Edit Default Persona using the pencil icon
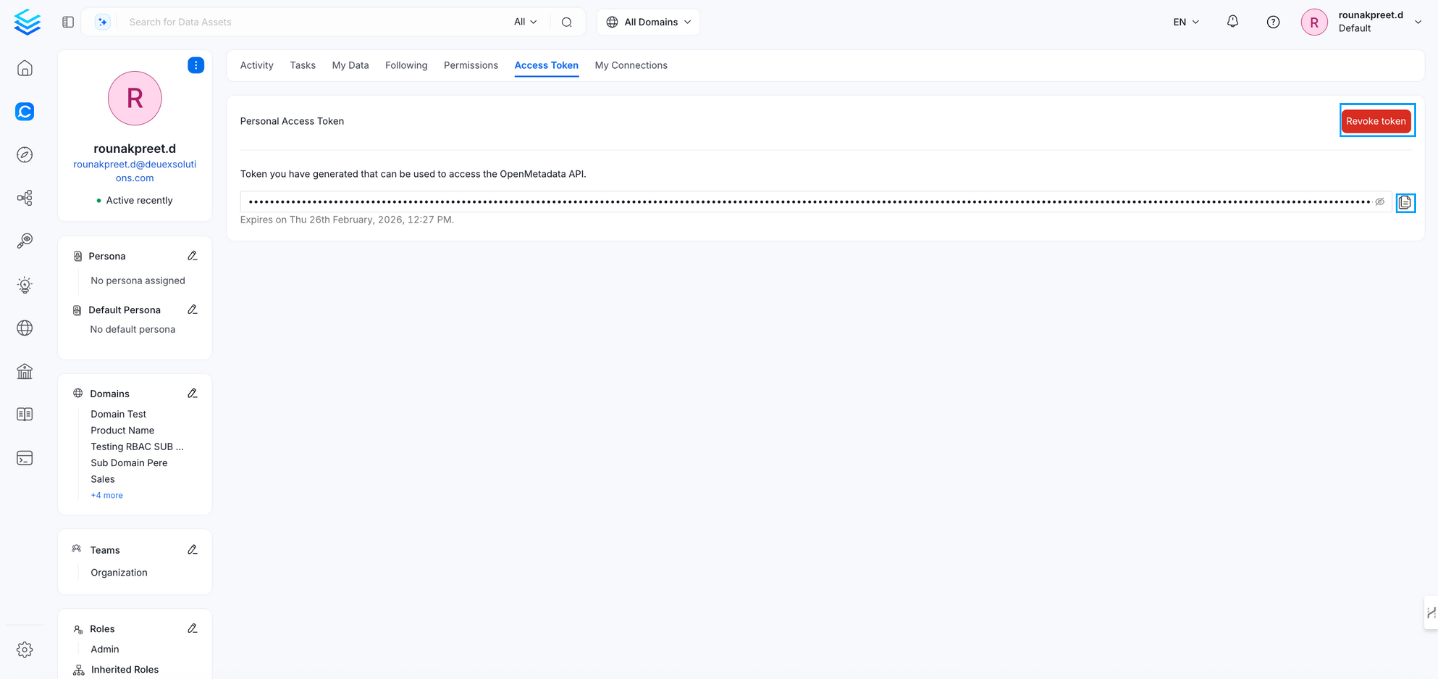 (192, 310)
